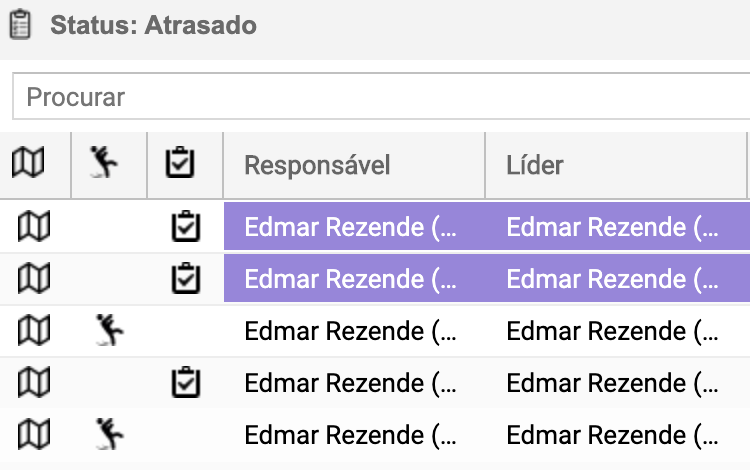Viewport: 750px width, 470px height.
Task: Focus the Procurar search field
Action: point(381,97)
